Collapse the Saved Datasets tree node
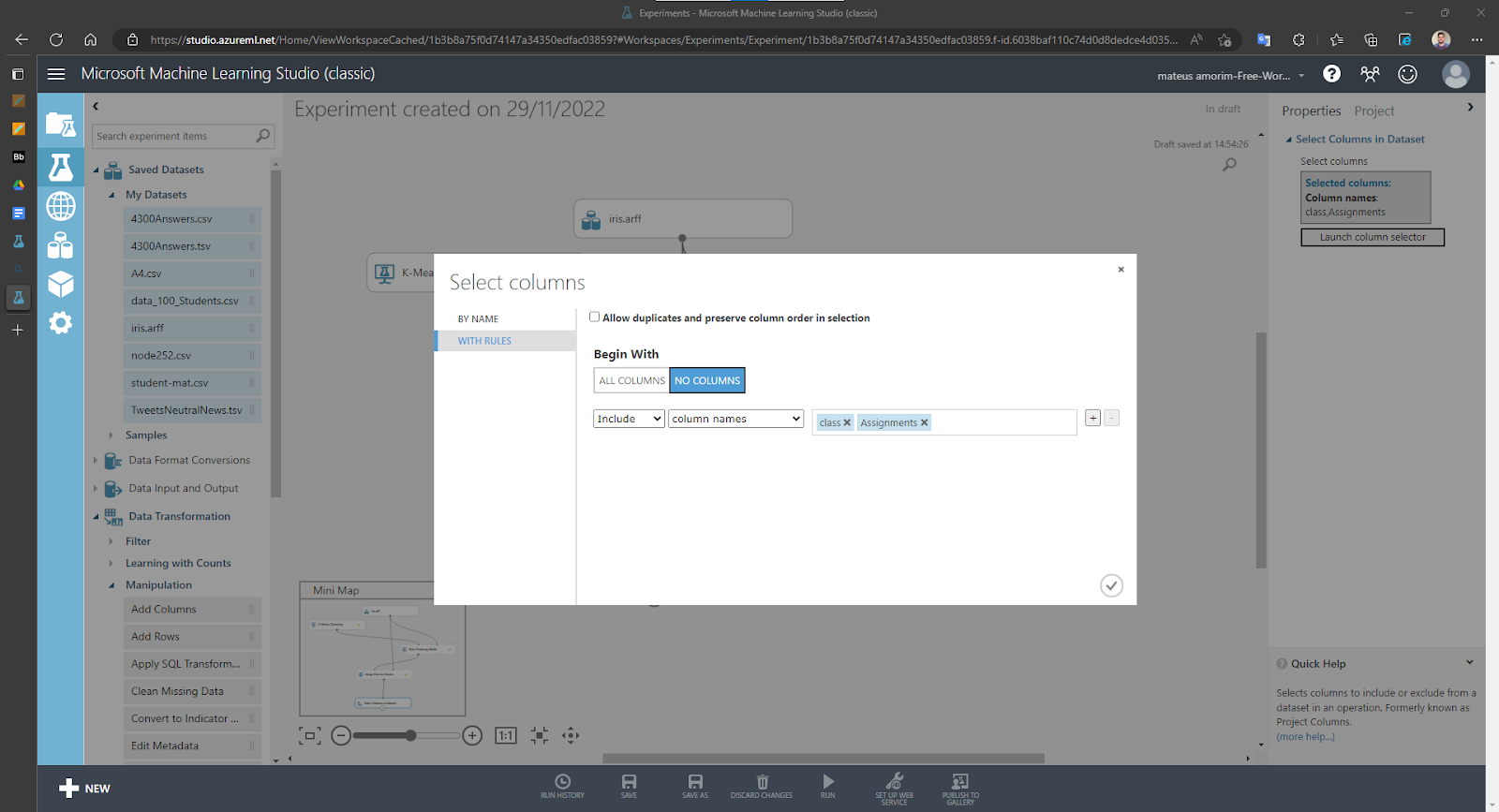The width and height of the screenshot is (1499, 812). click(96, 170)
